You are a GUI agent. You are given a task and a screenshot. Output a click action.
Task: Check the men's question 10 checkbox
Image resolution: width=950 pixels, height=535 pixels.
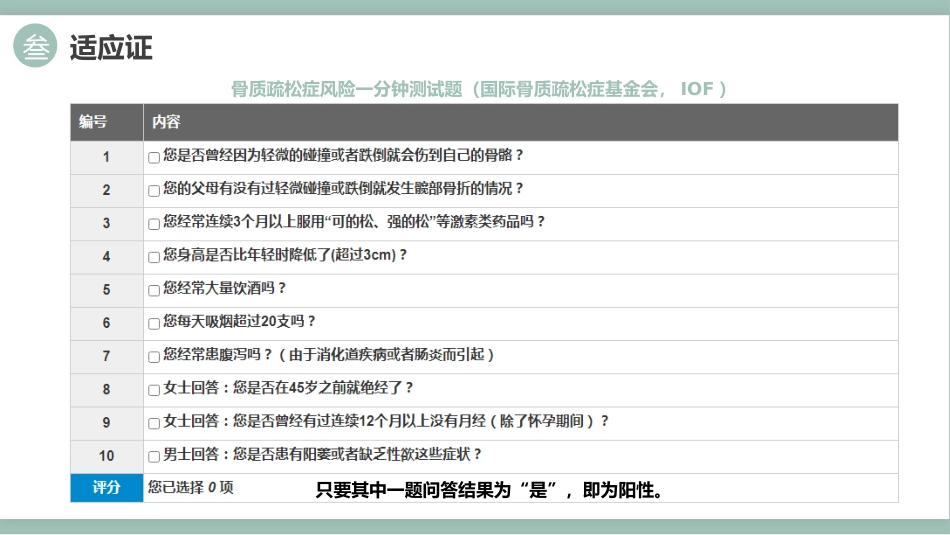154,457
